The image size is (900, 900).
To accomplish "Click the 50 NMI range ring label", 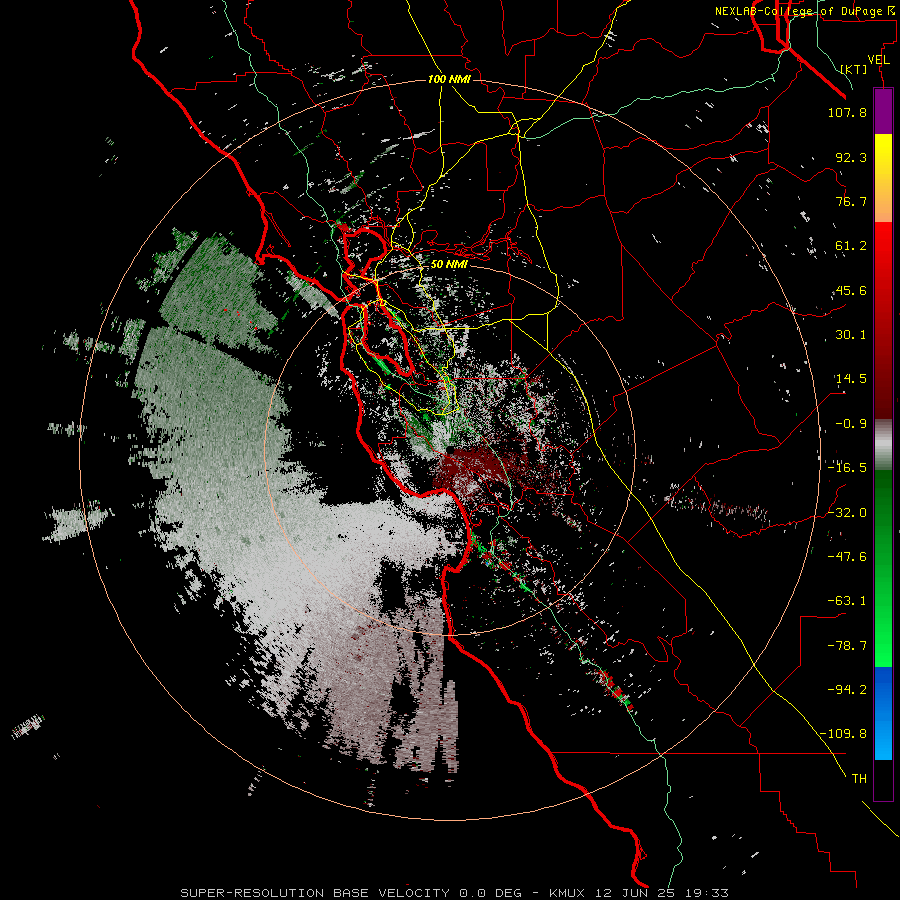I will [x=449, y=264].
